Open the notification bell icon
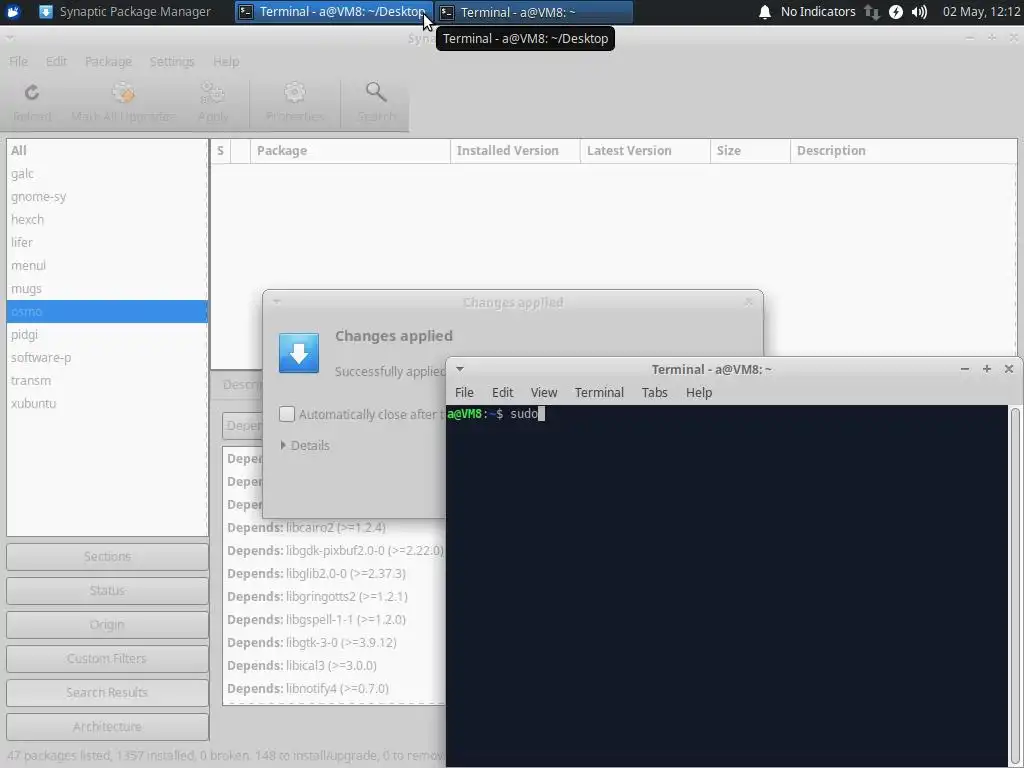This screenshot has height=768, width=1024. tap(765, 12)
